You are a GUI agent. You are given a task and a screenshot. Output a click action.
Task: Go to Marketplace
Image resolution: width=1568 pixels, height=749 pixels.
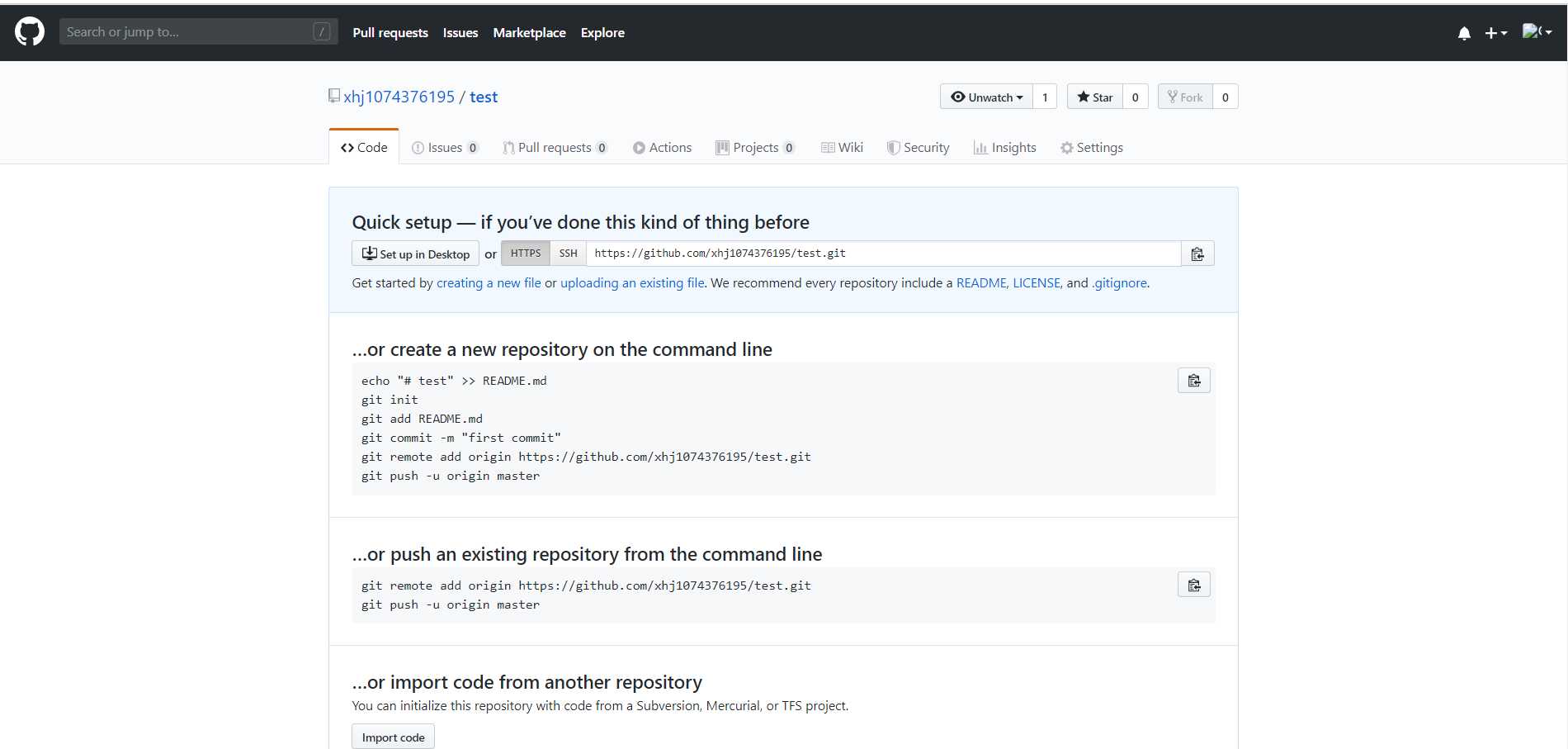(529, 33)
